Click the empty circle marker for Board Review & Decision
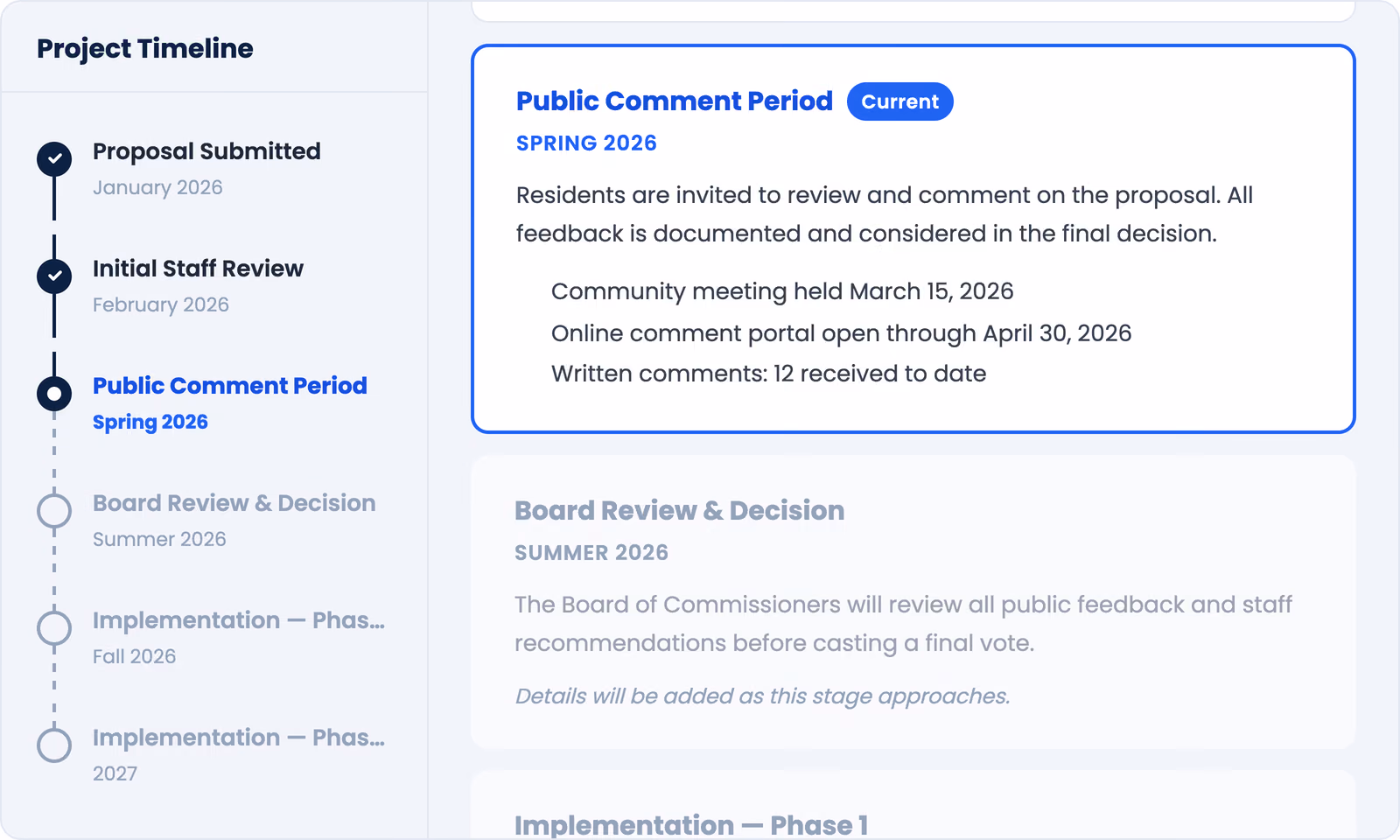1400x840 pixels. coord(54,511)
